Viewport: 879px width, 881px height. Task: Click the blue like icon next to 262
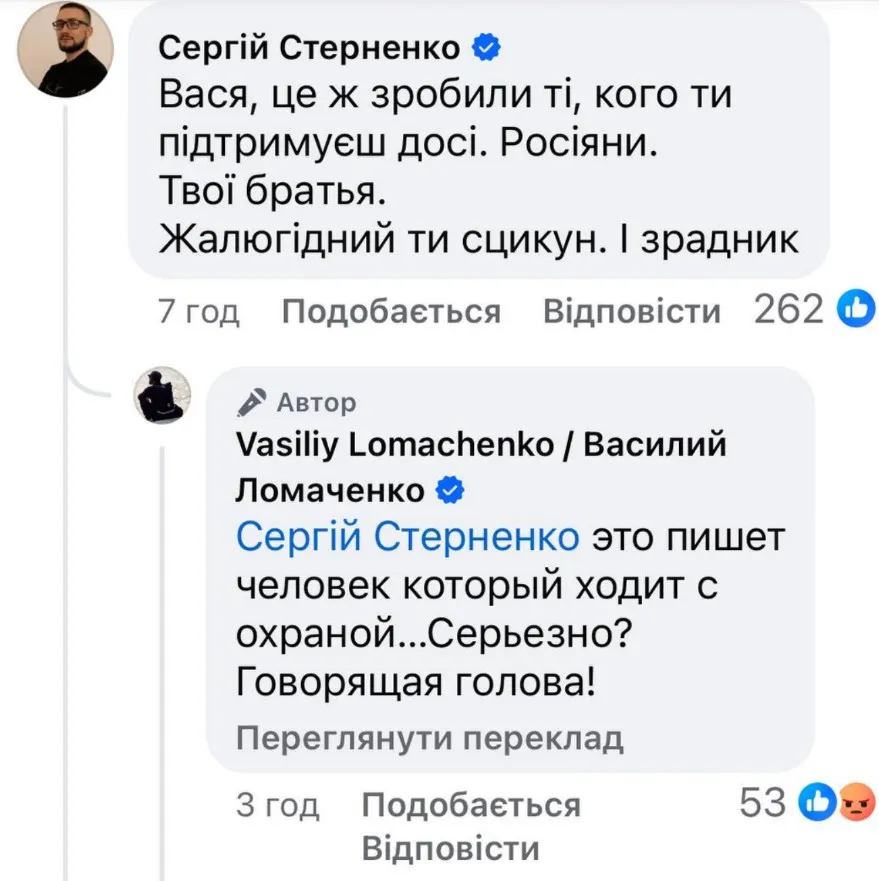(x=858, y=312)
